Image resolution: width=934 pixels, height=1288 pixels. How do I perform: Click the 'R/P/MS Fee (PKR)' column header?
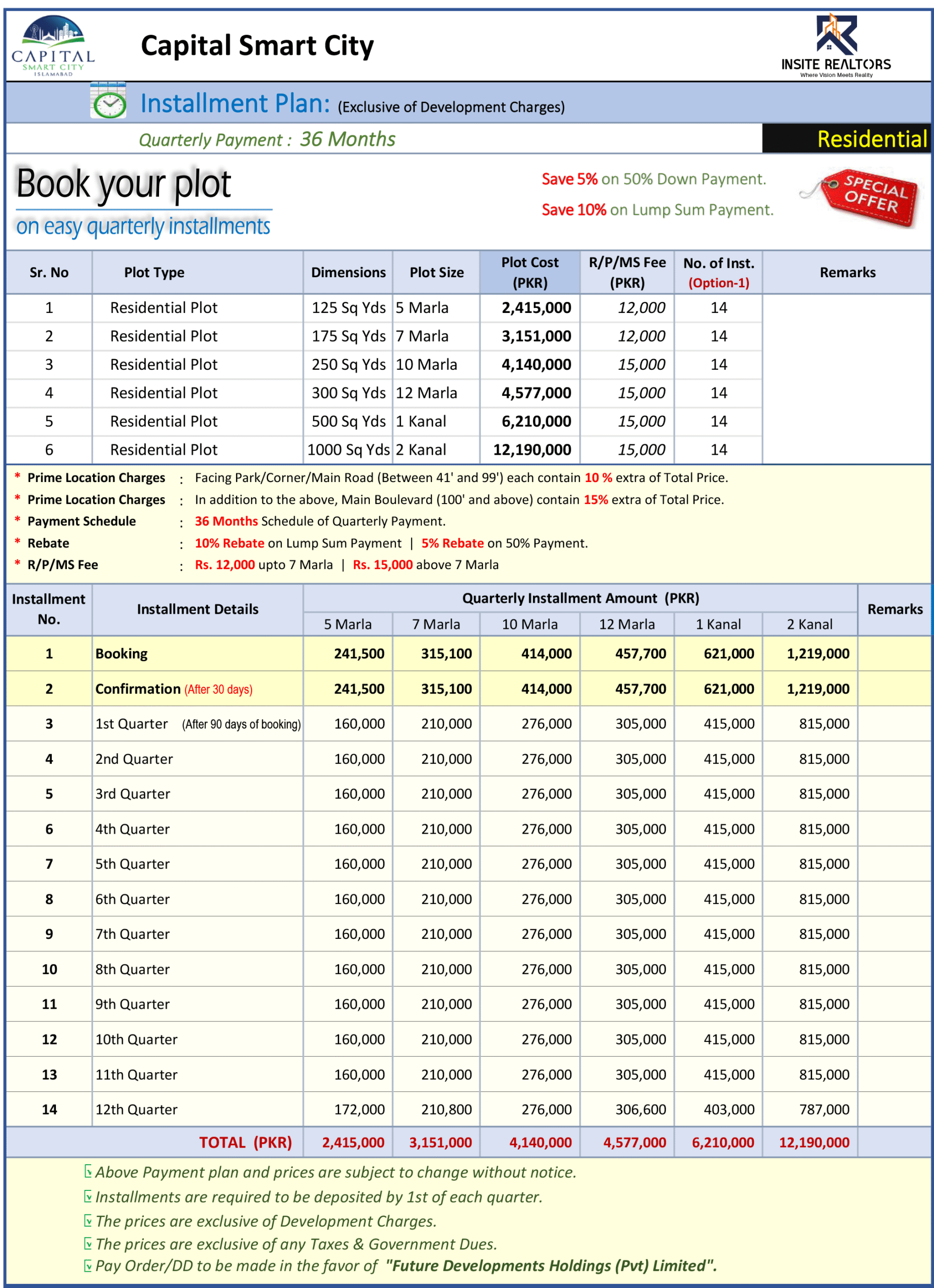coord(627,273)
